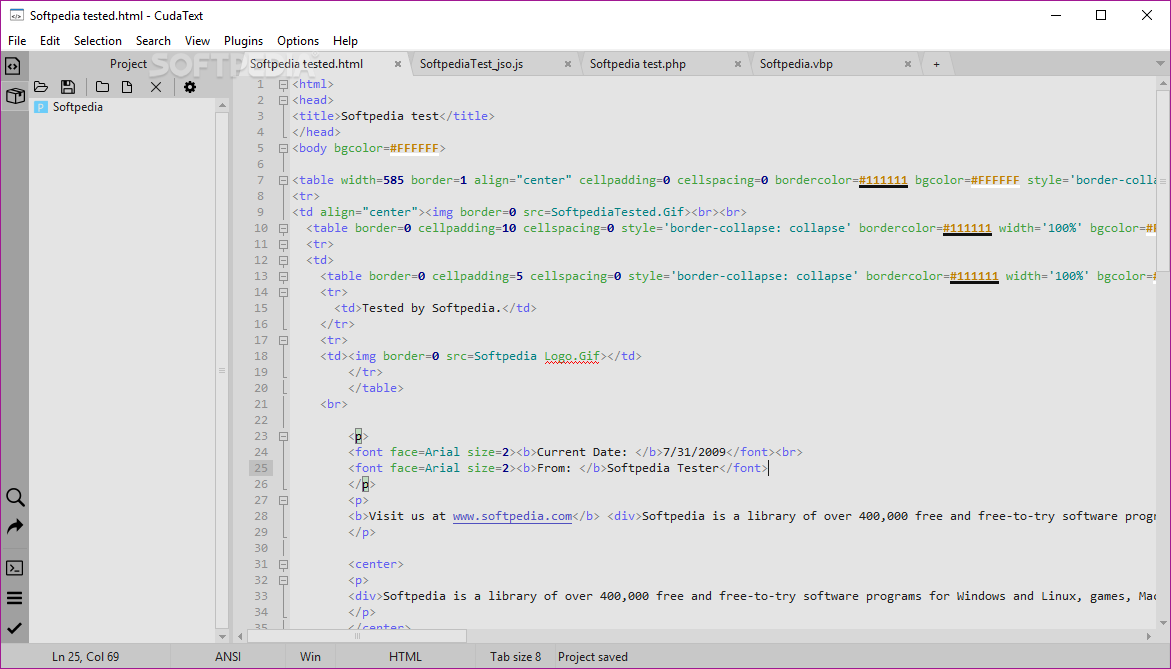
Task: Click the #111111 color value on line 10
Action: pos(967,228)
